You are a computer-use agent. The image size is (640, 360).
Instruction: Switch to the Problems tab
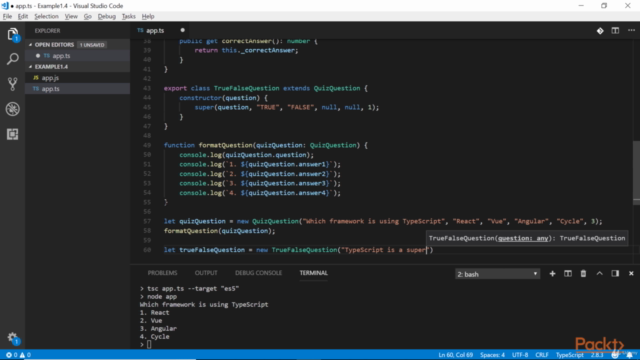tap(162, 273)
